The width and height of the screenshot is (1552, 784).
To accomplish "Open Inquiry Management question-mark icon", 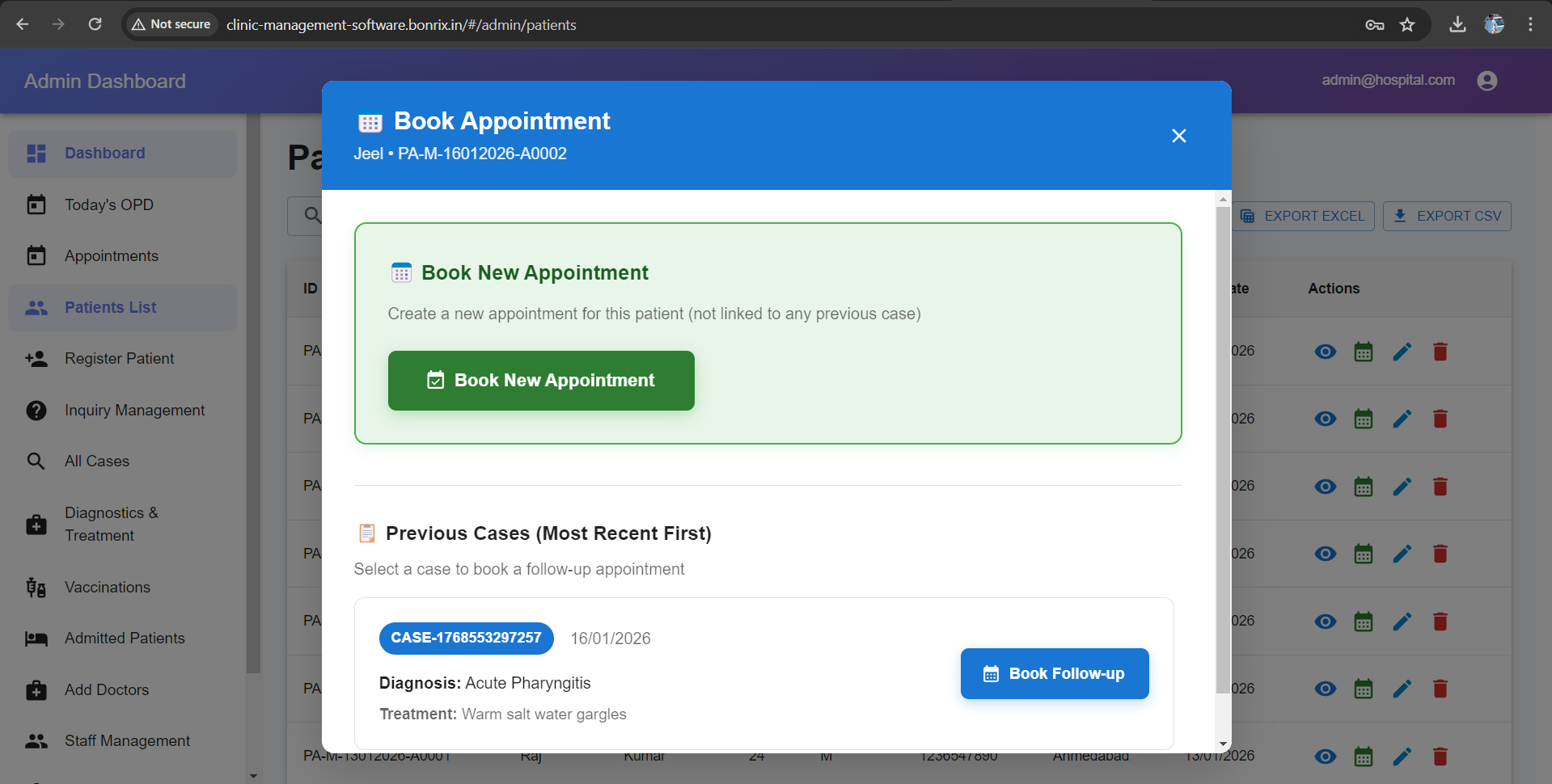I will pos(36,411).
